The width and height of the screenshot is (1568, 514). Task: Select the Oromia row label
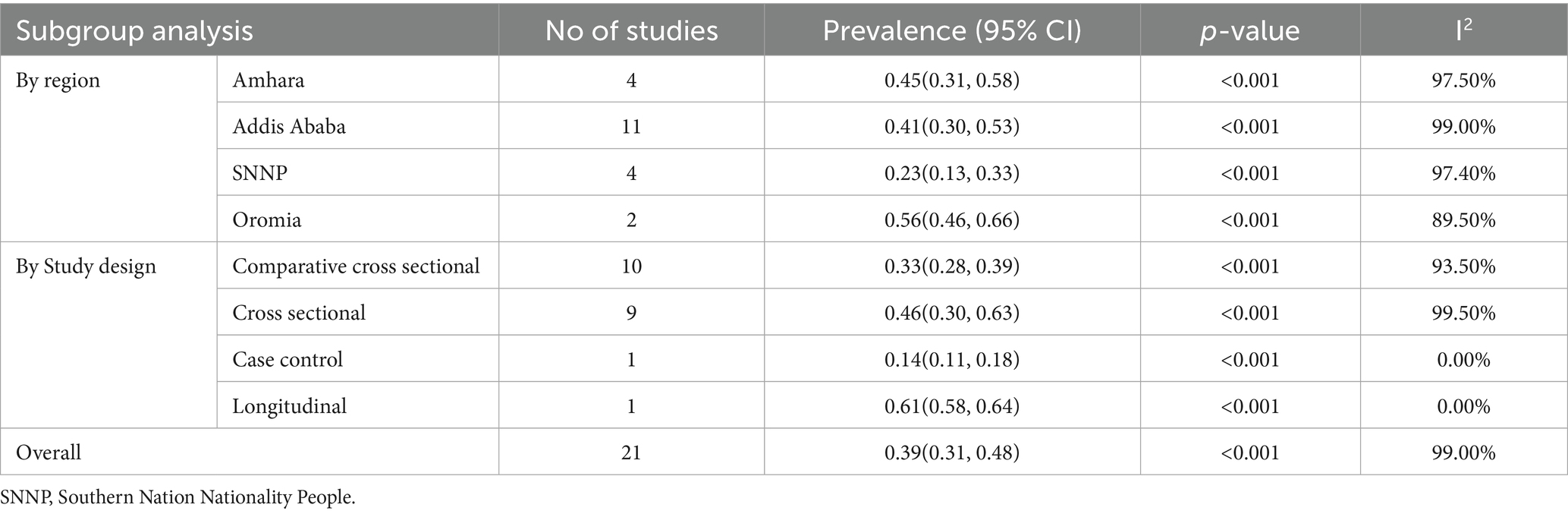coord(267,220)
